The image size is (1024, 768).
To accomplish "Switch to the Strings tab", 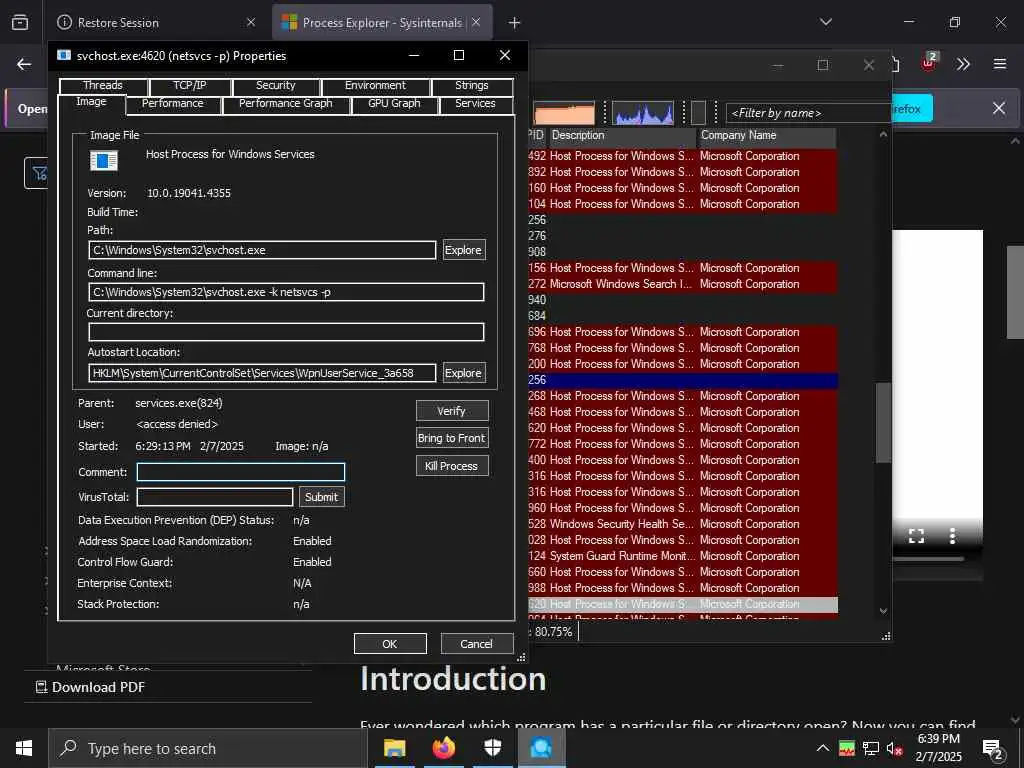I will click(x=472, y=86).
